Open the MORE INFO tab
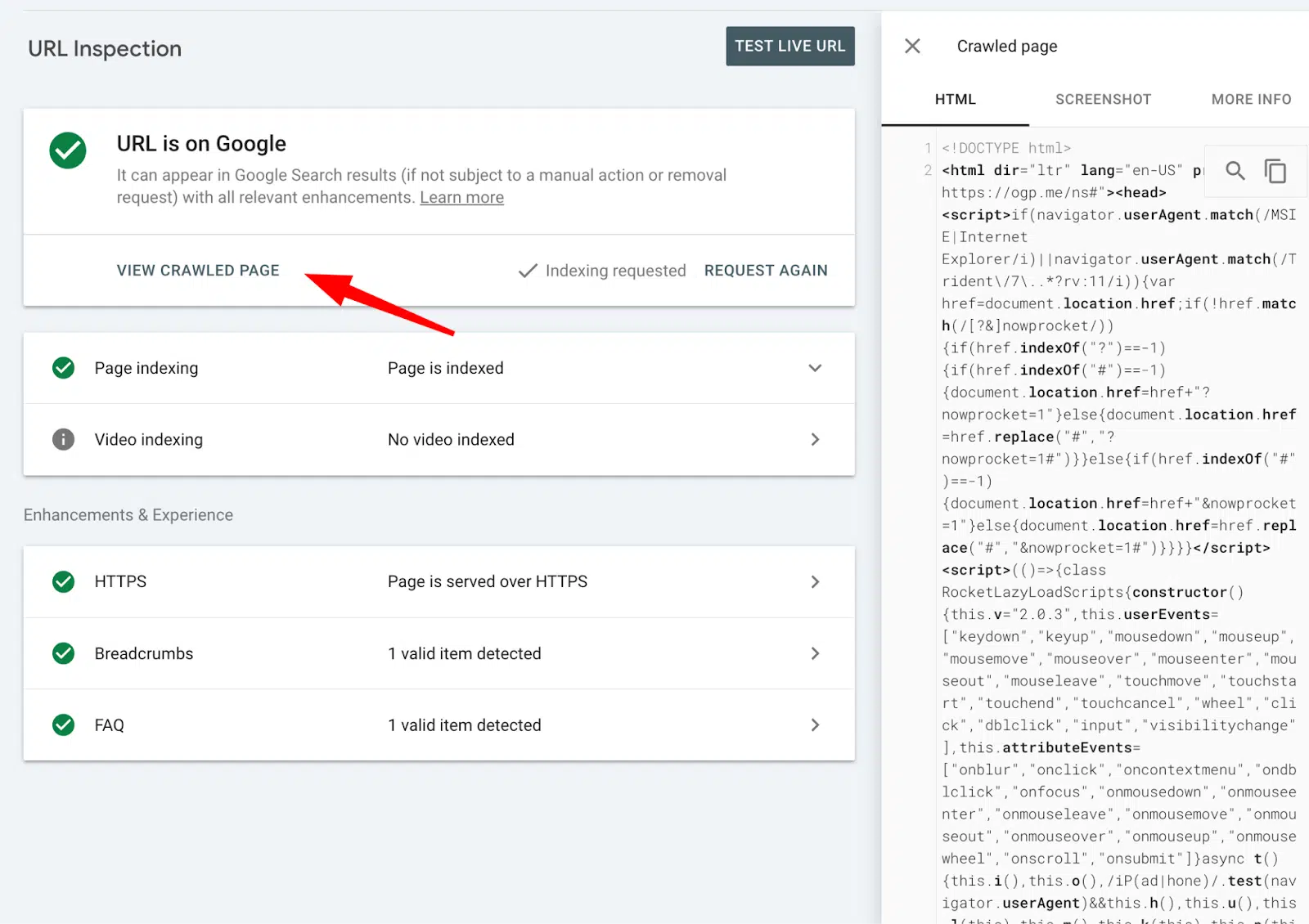Viewport: 1309px width, 924px height. point(1250,99)
